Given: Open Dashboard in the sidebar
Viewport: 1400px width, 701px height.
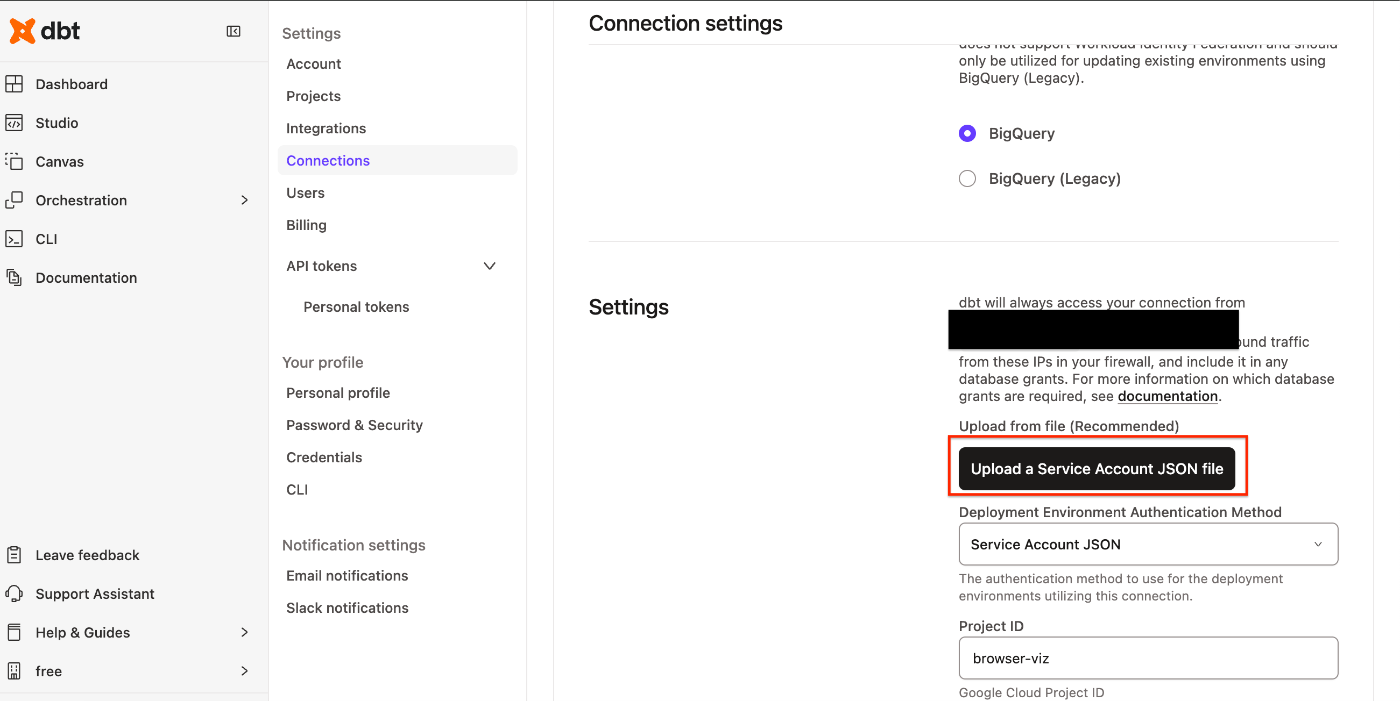Looking at the screenshot, I should [72, 84].
